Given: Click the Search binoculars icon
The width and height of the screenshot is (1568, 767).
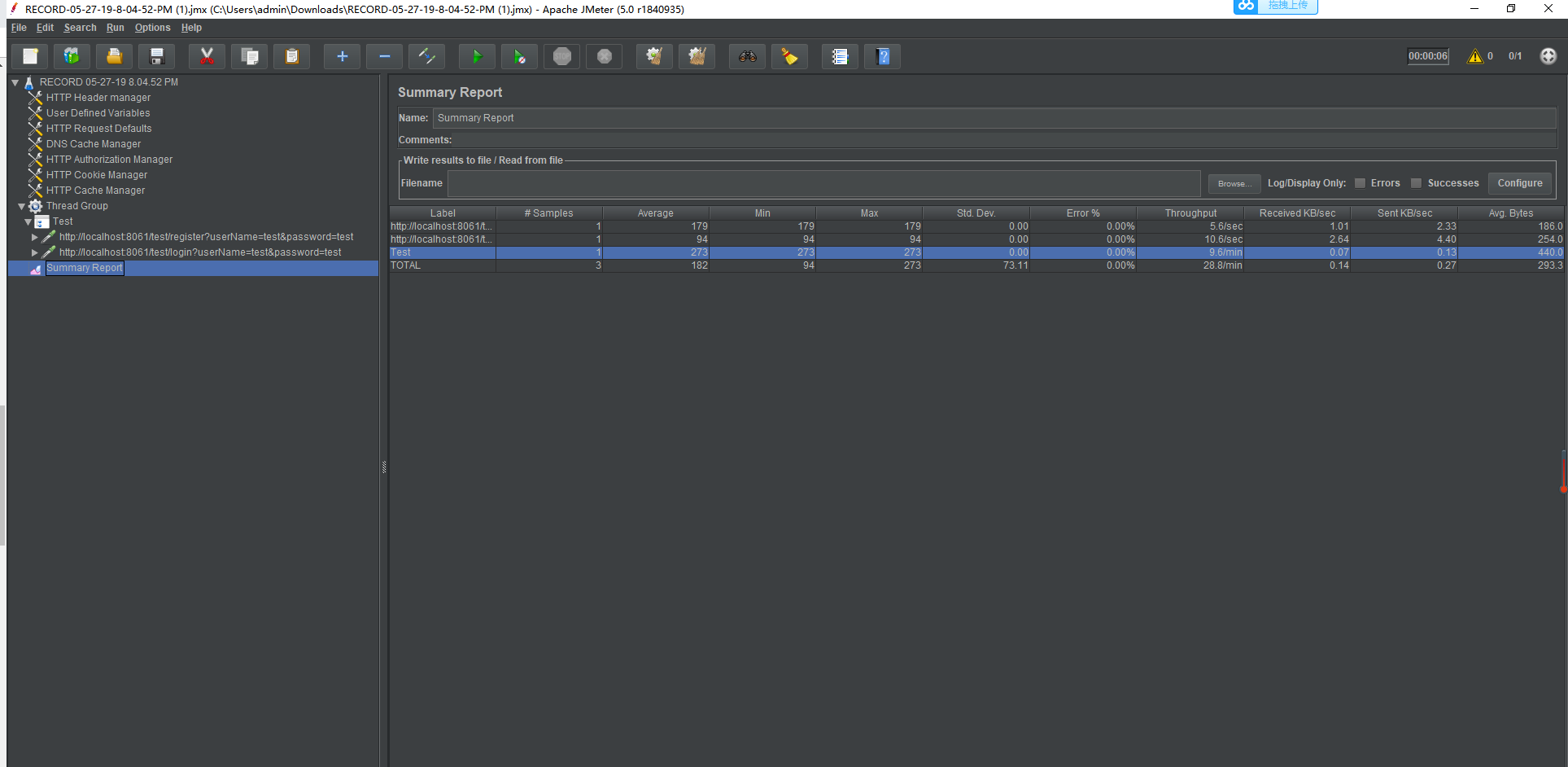Looking at the screenshot, I should tap(747, 56).
